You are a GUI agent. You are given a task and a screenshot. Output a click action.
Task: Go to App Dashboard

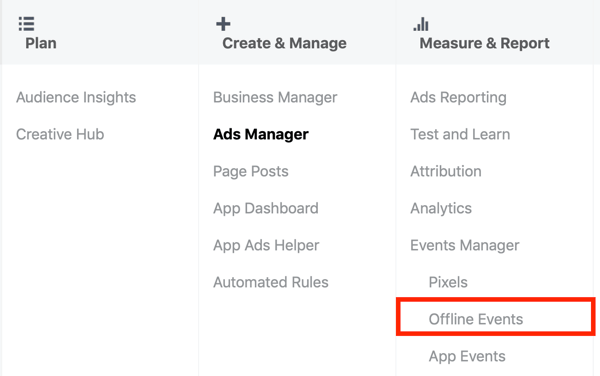[266, 208]
